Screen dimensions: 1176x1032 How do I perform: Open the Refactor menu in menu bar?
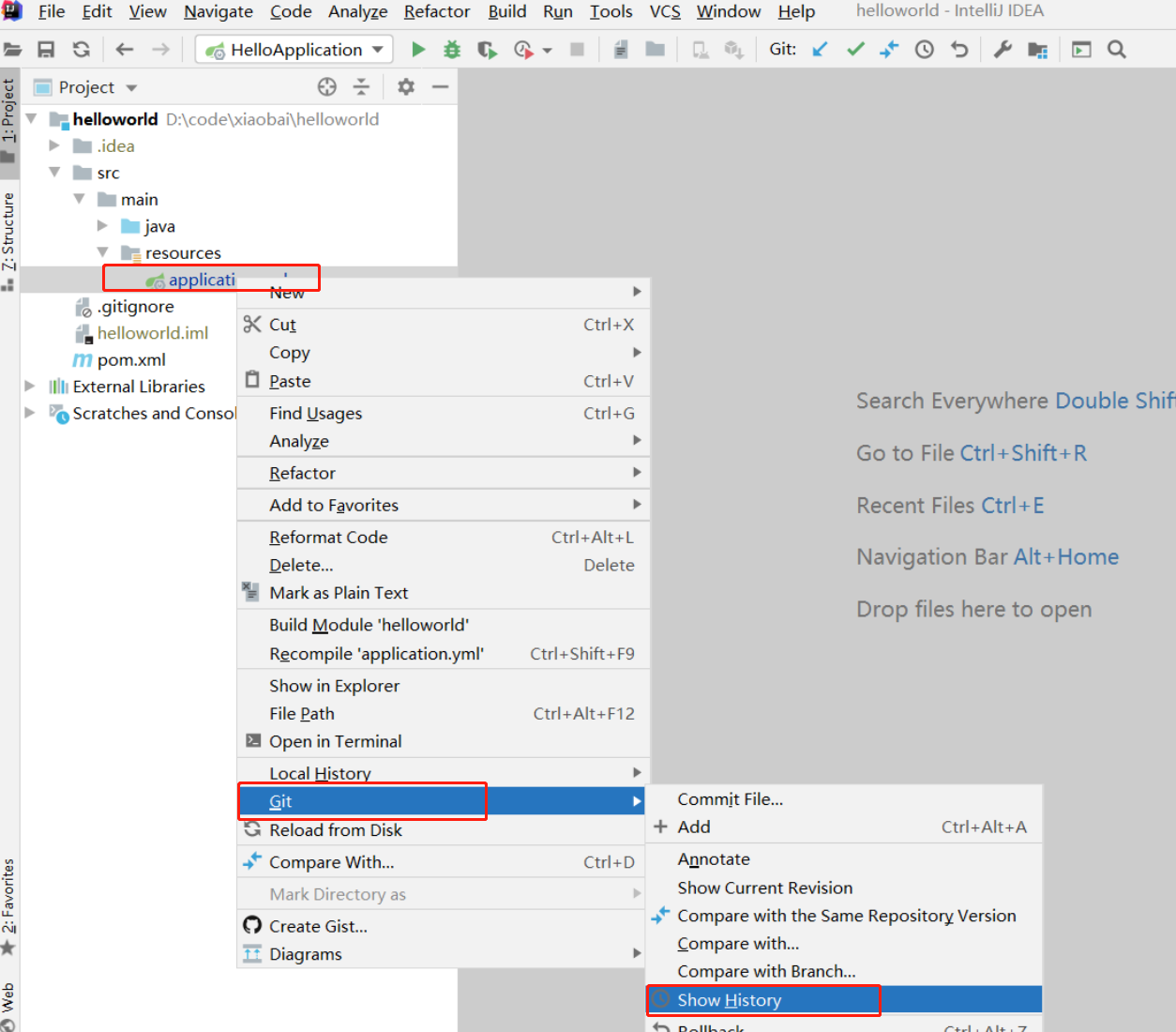coord(437,11)
